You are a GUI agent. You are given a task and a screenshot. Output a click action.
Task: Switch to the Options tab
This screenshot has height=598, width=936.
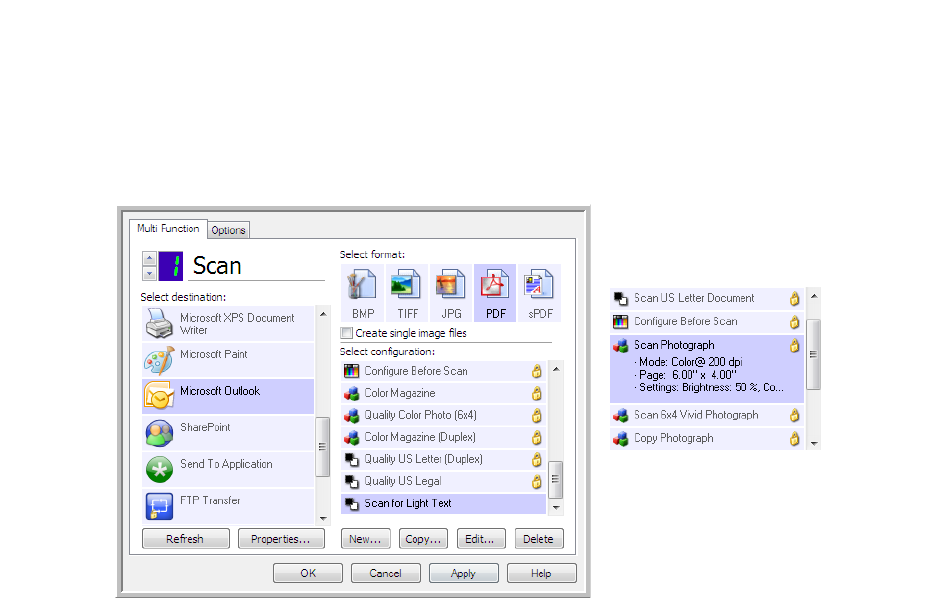tap(228, 230)
